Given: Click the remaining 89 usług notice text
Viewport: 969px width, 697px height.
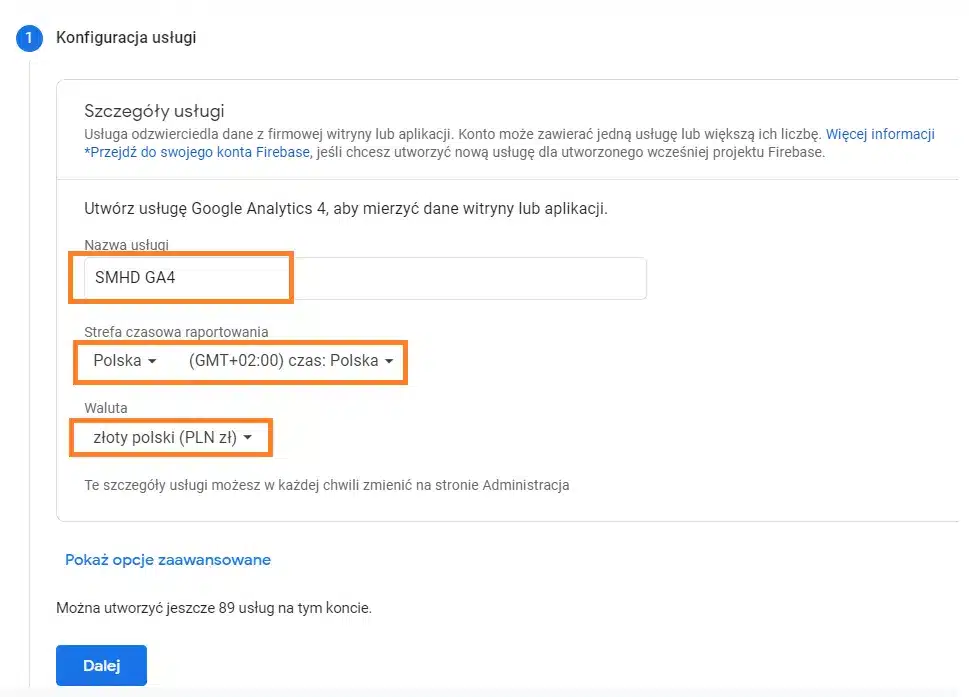Looking at the screenshot, I should click(214, 608).
